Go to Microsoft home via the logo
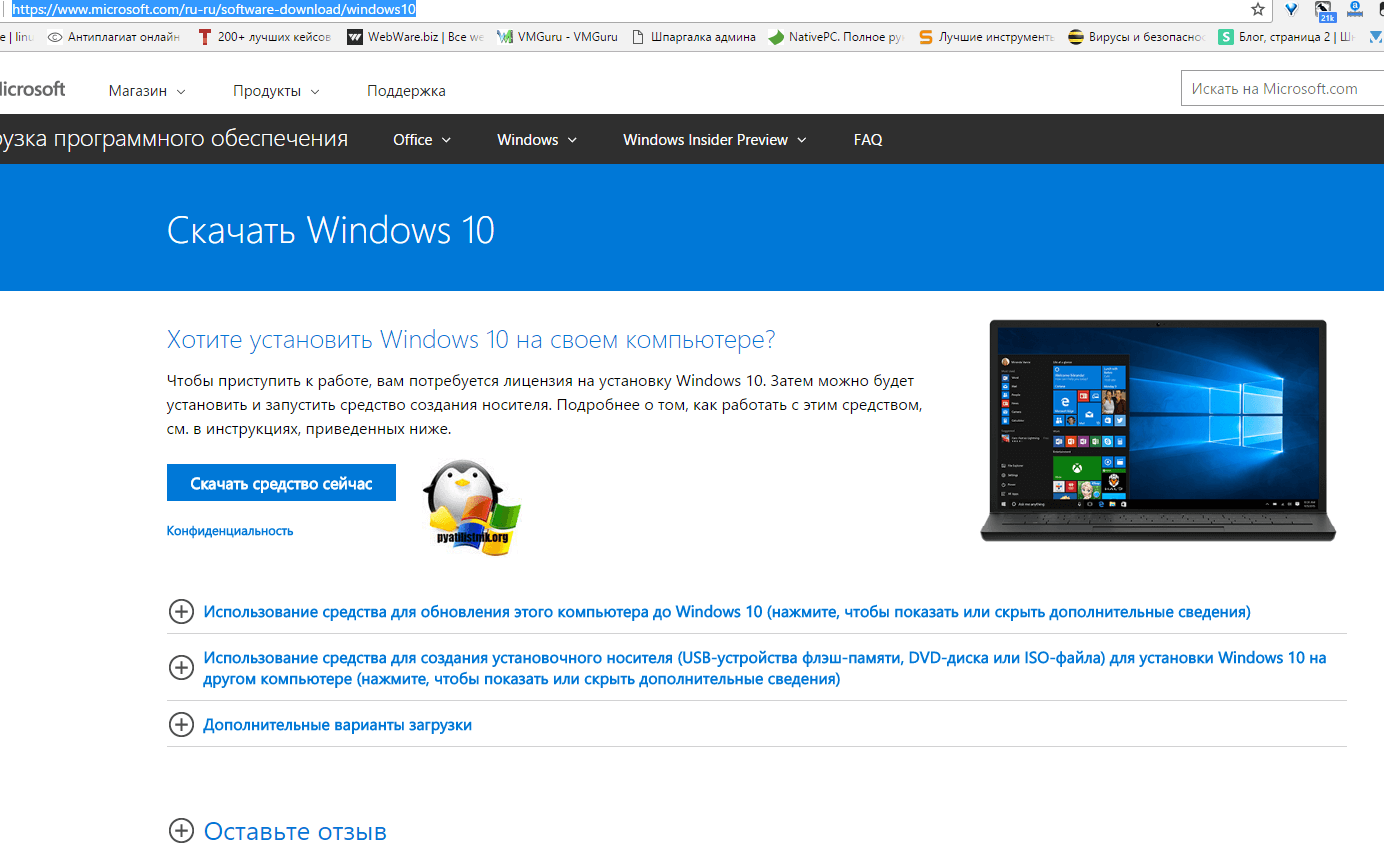The image size is (1384, 868). 32,89
